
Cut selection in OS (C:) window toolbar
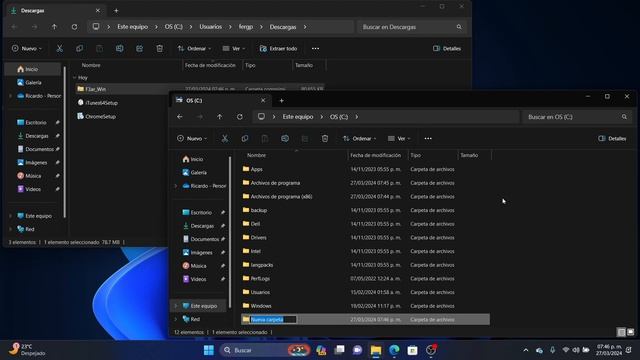(x=224, y=138)
